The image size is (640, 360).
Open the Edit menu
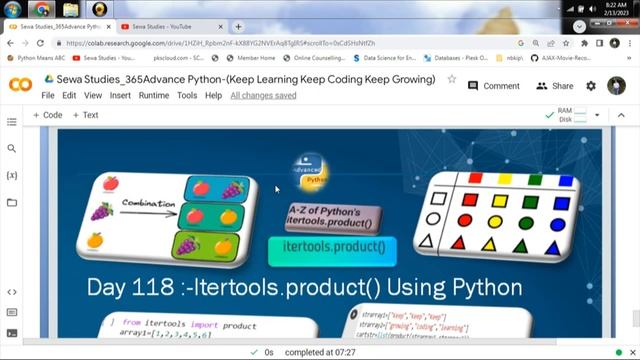pyautogui.click(x=69, y=95)
